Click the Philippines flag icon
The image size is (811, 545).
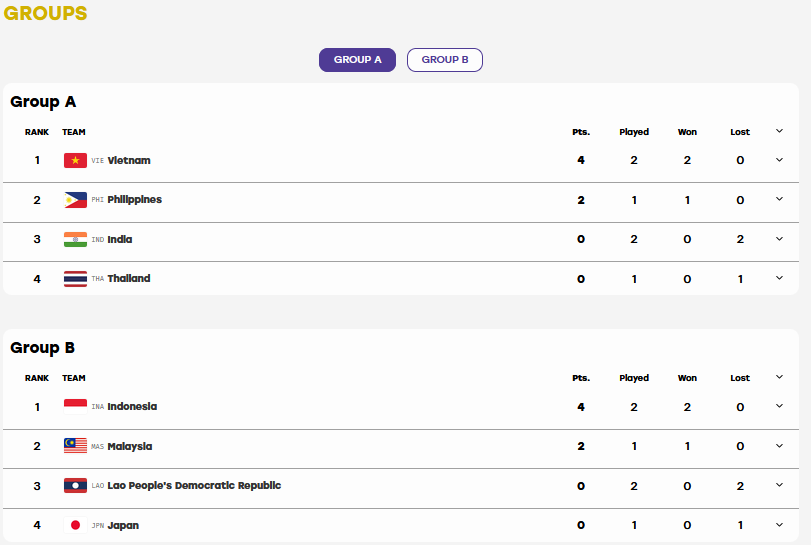(x=76, y=200)
